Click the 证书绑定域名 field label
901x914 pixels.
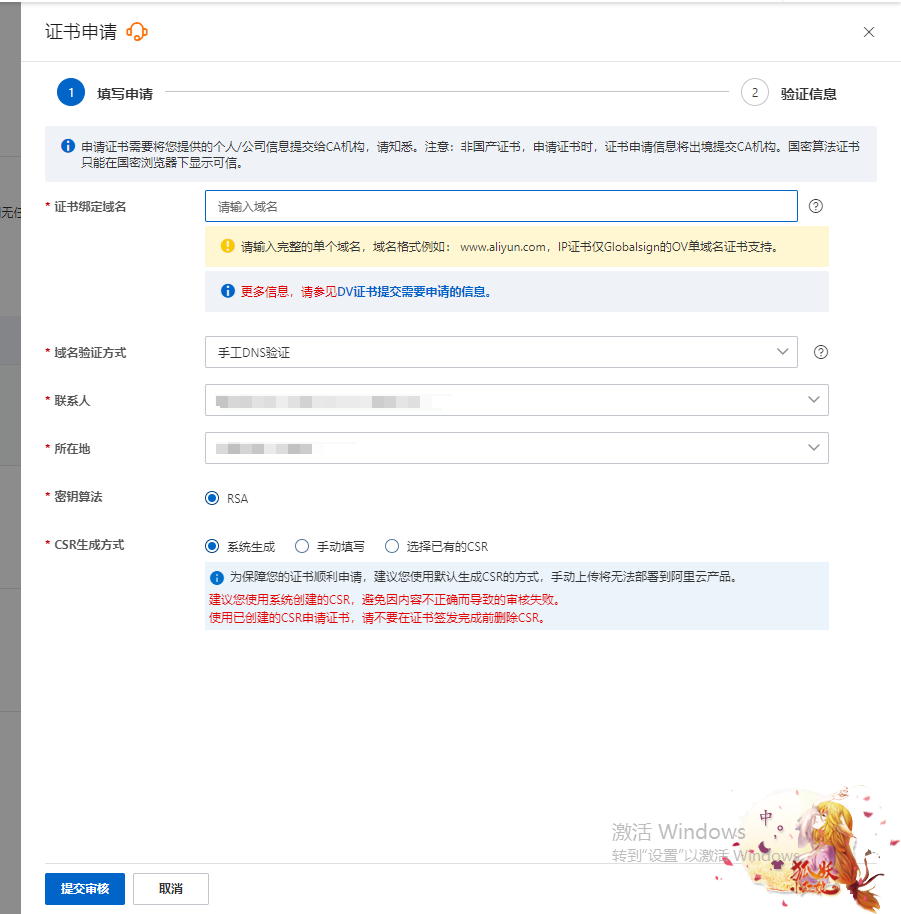90,206
